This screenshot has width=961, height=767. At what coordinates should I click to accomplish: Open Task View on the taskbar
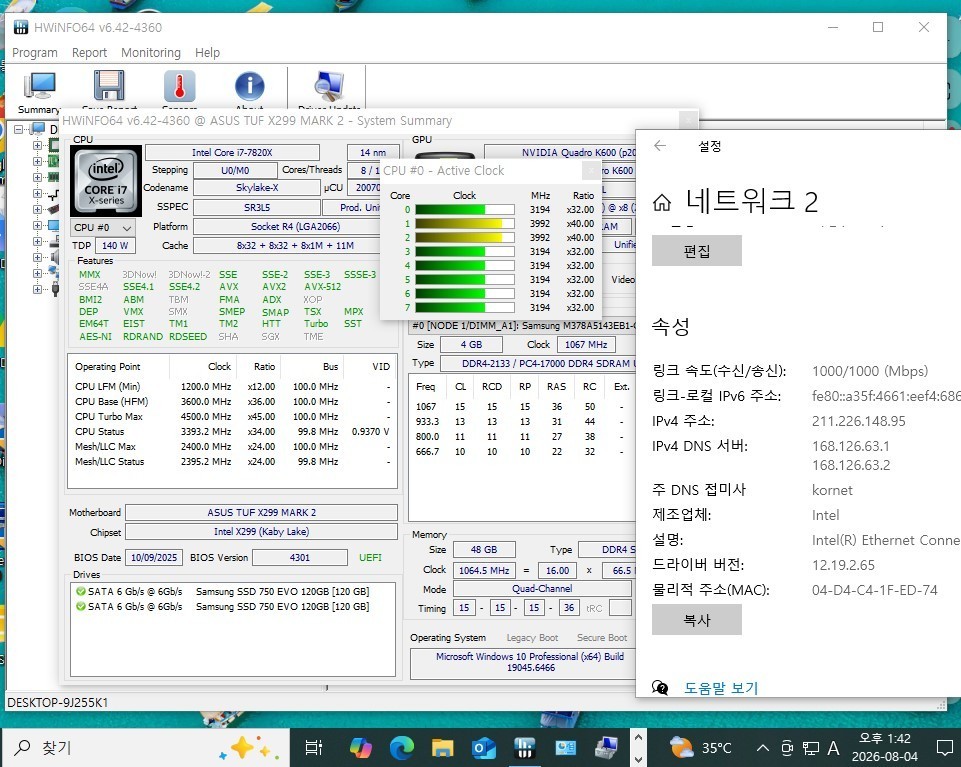[313, 747]
